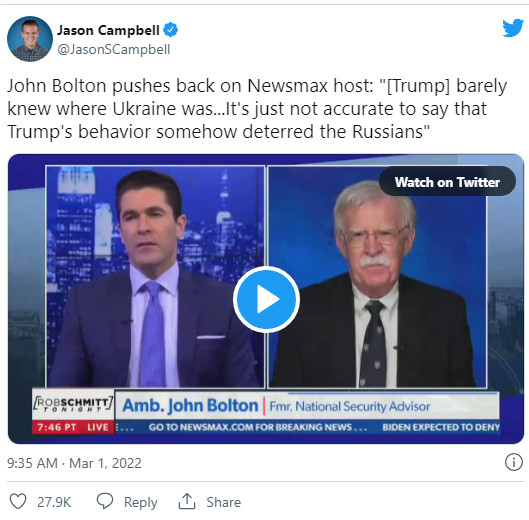Screen dimensions: 529x520
Task: Click the Reply text label
Action: point(140,502)
